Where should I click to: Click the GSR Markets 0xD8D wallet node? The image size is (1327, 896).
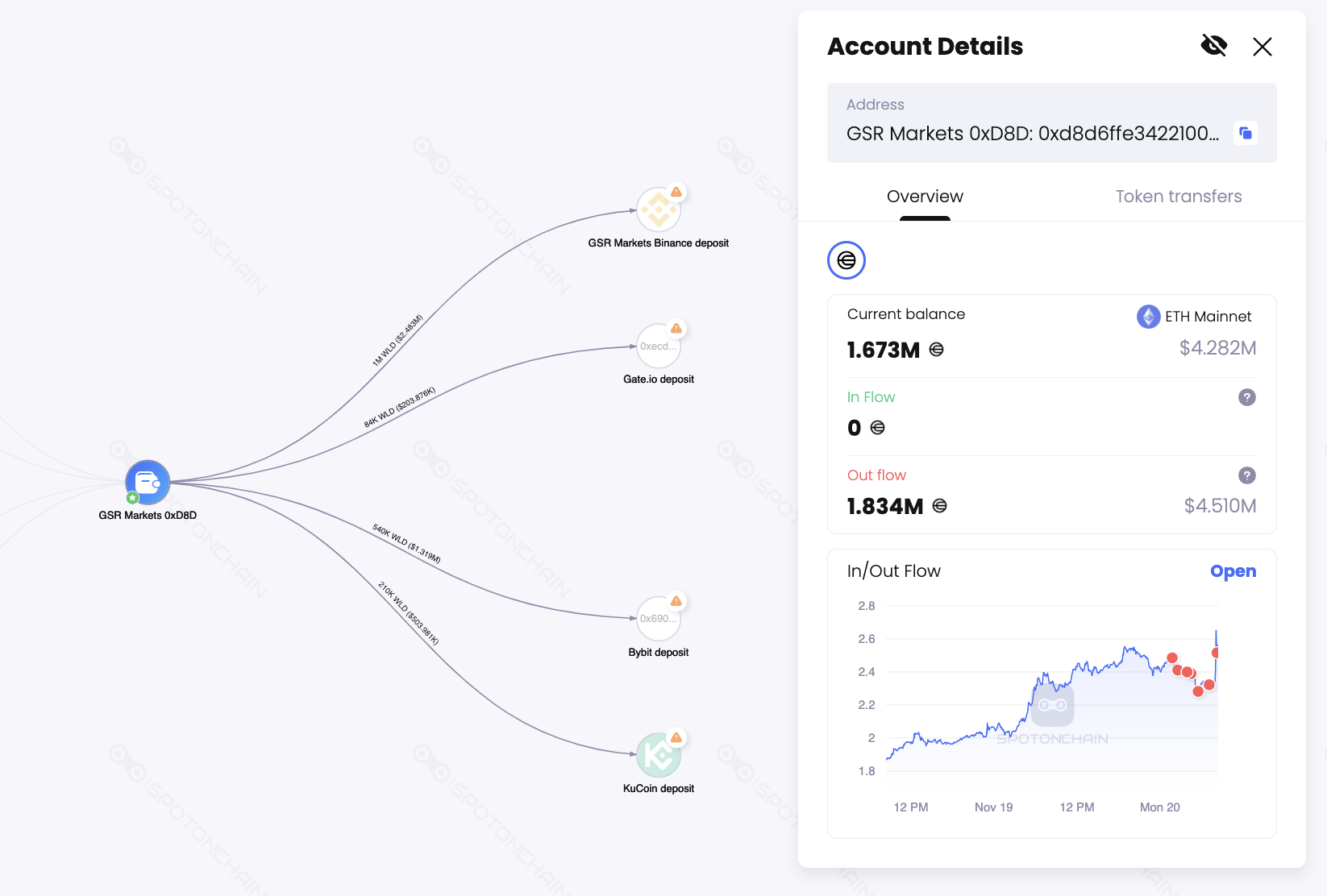[147, 482]
